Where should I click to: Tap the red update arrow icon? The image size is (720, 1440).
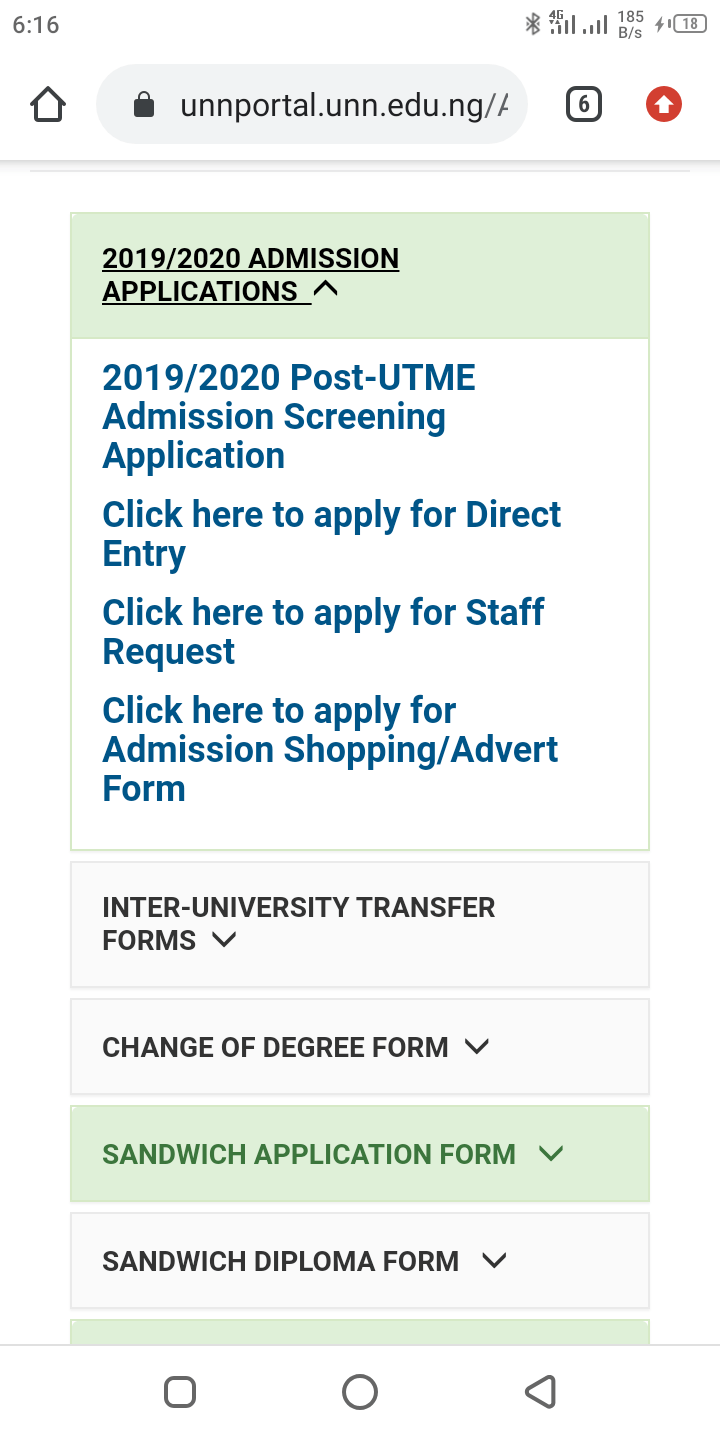coord(664,104)
